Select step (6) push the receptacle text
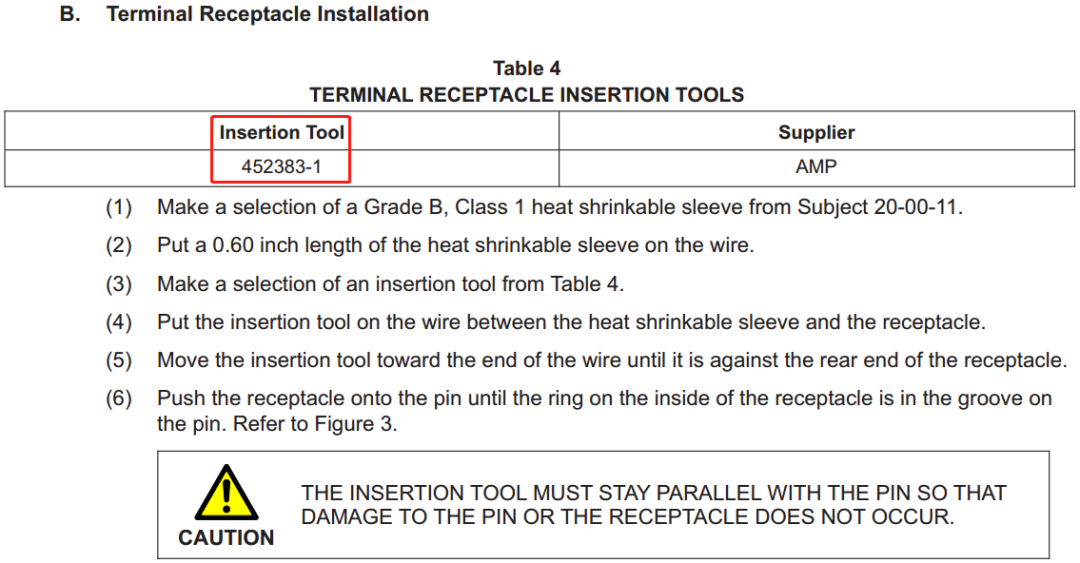Screen dimensions: 1080x563 pos(604,411)
